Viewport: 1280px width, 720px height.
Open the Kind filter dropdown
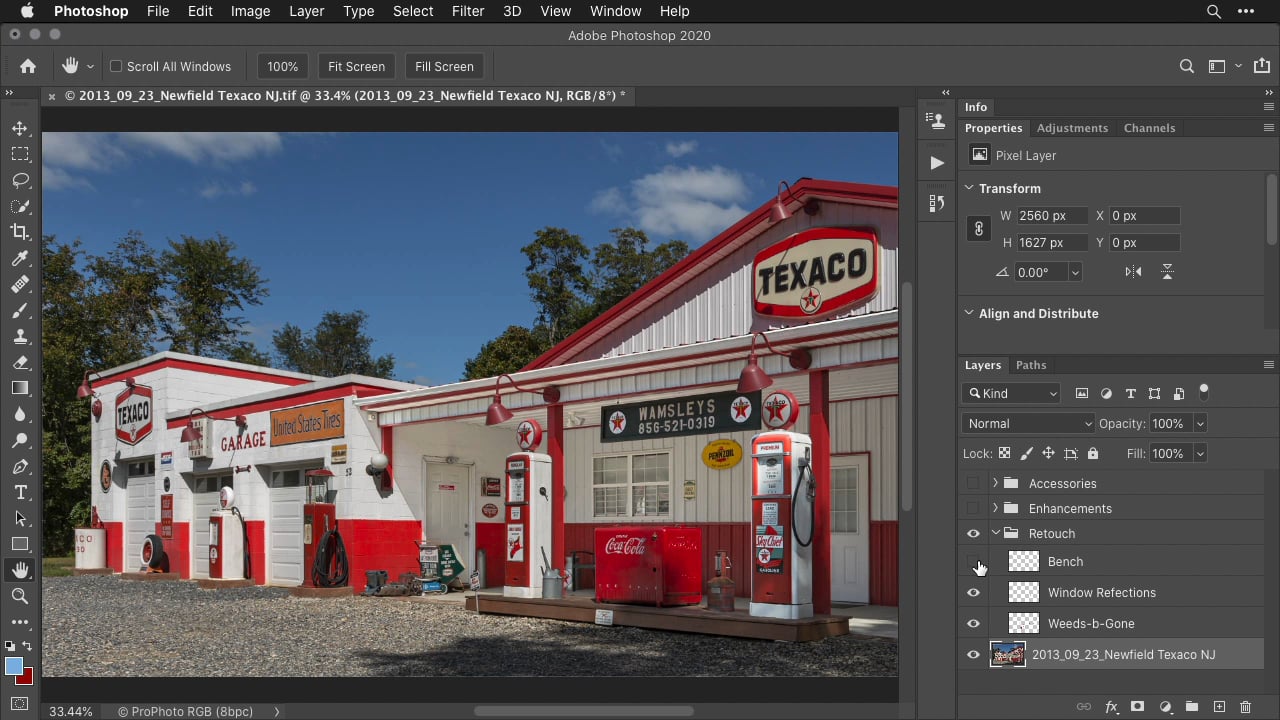coord(1010,393)
